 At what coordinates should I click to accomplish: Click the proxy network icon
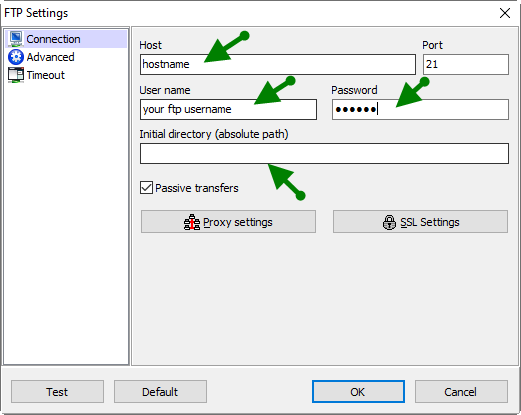click(x=192, y=222)
